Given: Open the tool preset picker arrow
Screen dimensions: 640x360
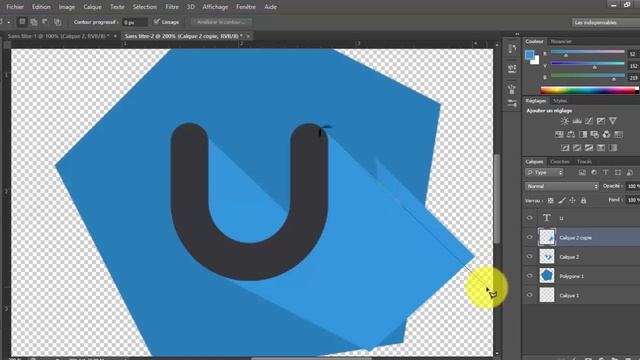Looking at the screenshot, I should pos(9,22).
